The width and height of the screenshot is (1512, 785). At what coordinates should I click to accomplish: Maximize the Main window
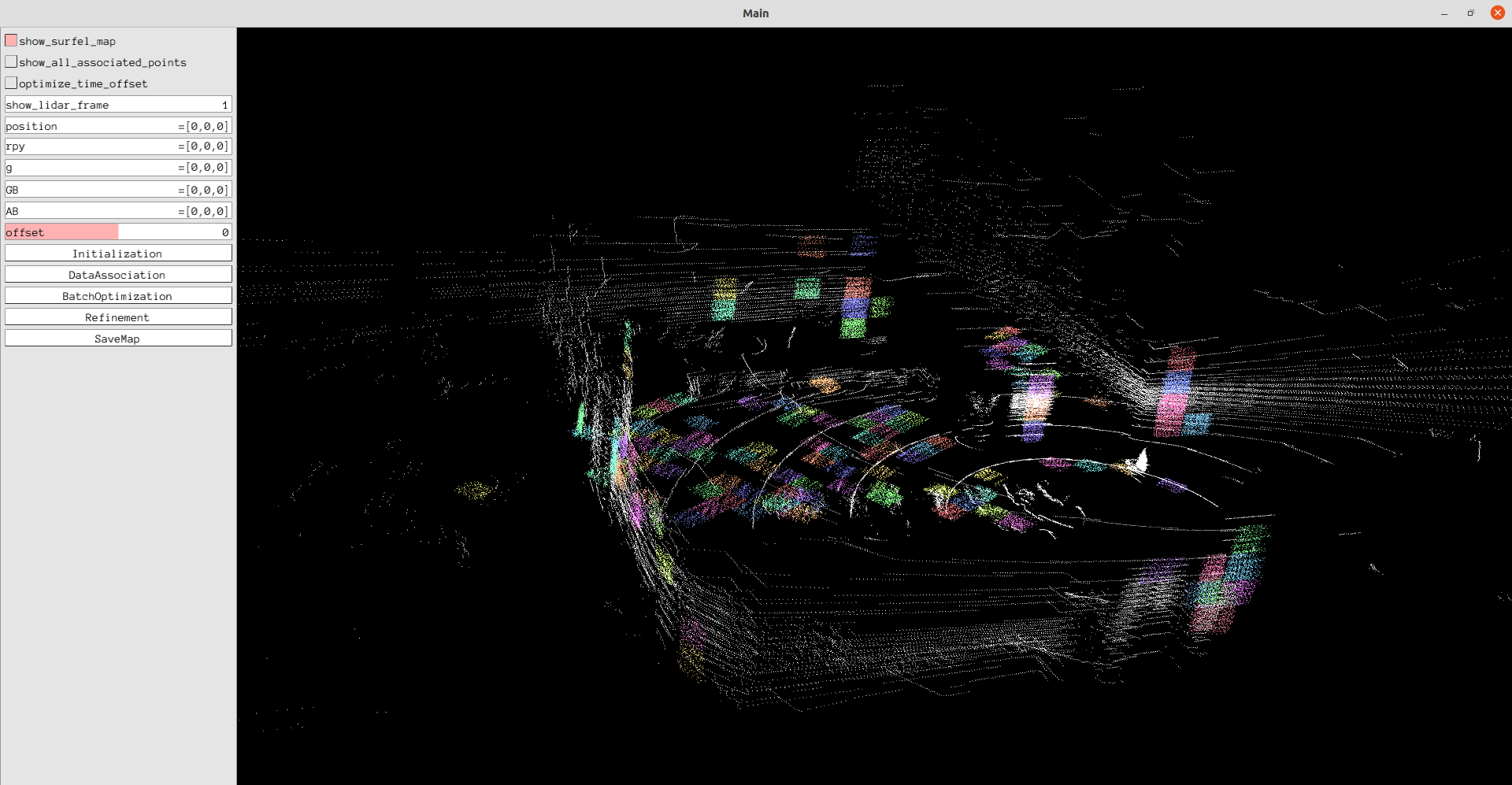[x=1470, y=13]
